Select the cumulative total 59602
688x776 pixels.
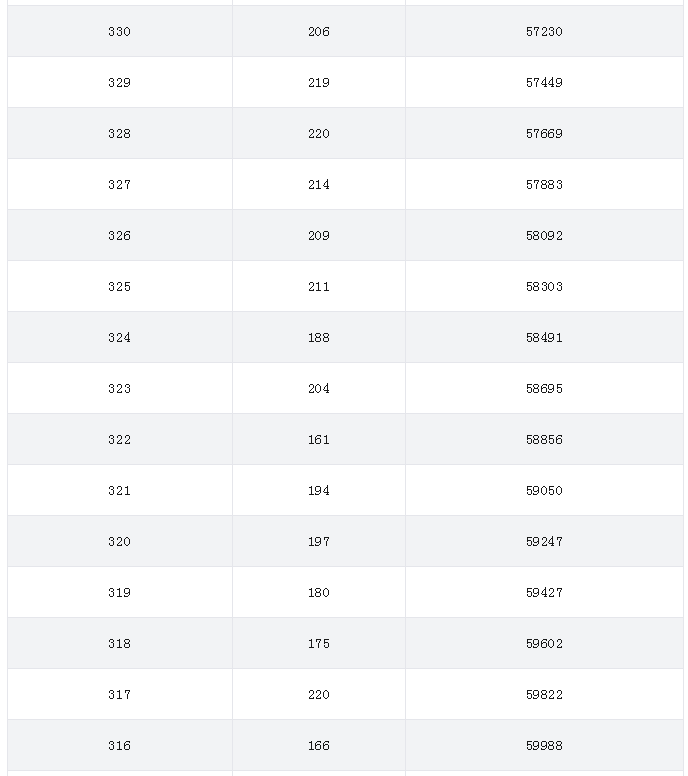tap(544, 643)
